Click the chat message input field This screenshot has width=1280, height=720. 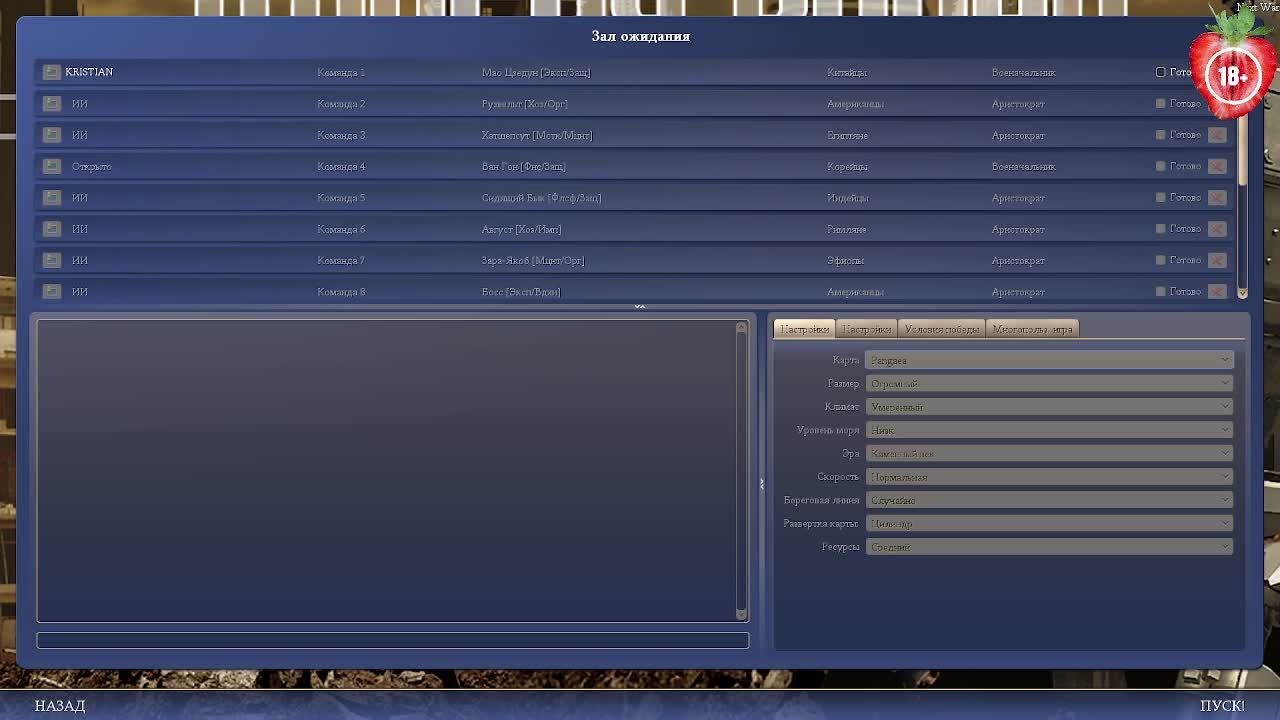click(x=393, y=640)
